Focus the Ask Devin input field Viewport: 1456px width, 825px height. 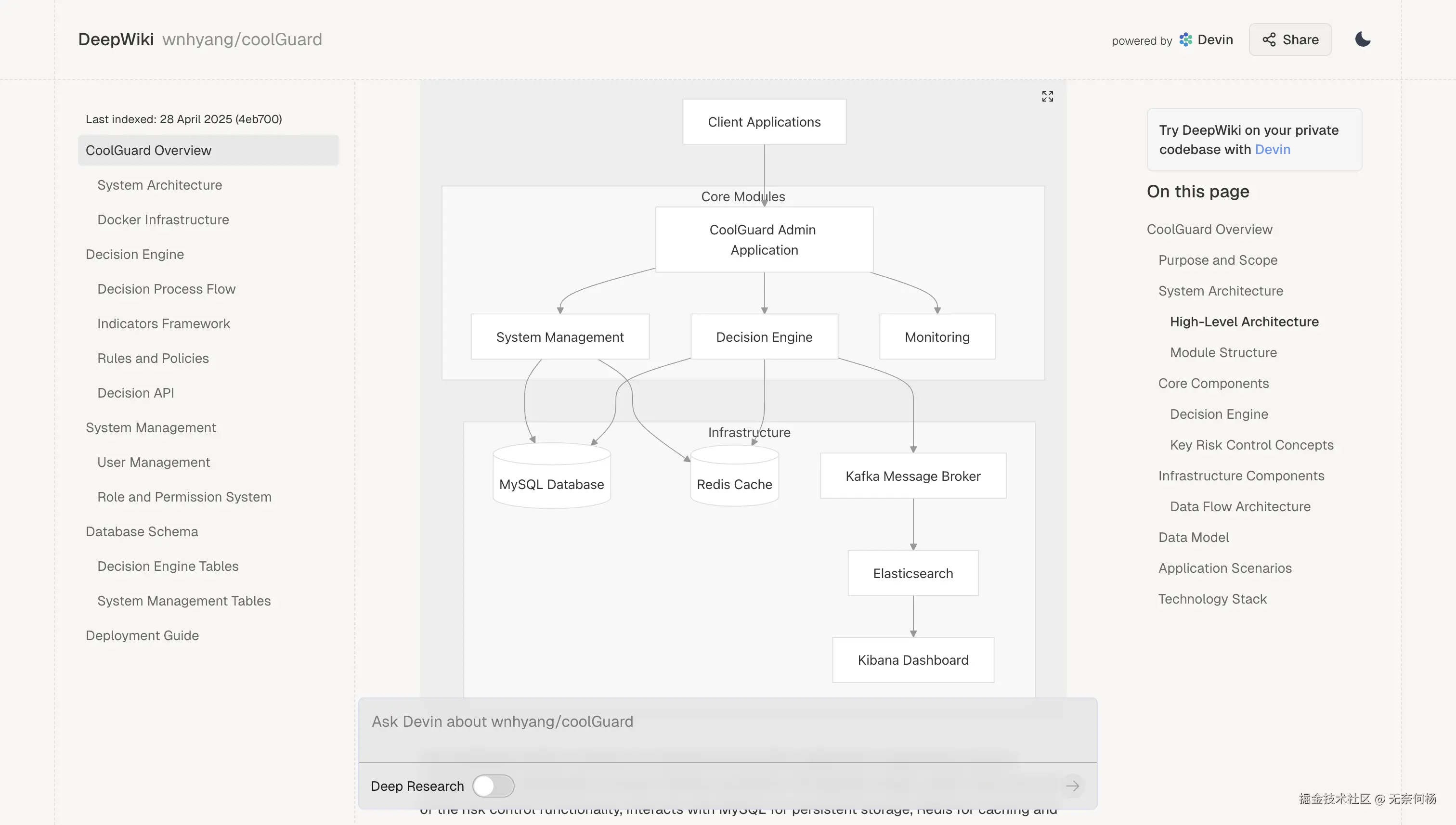coord(727,722)
